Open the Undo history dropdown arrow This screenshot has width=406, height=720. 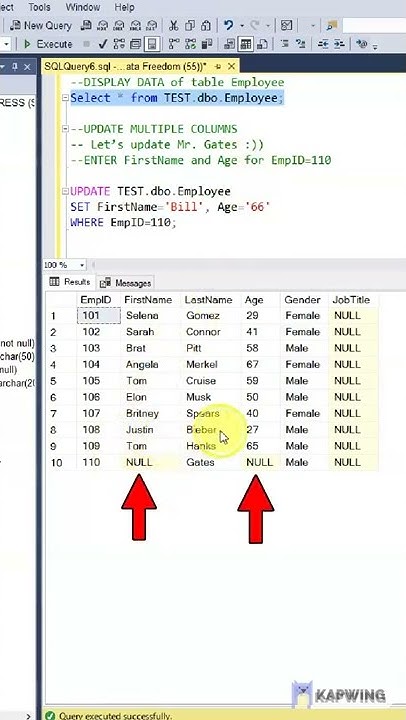242,26
